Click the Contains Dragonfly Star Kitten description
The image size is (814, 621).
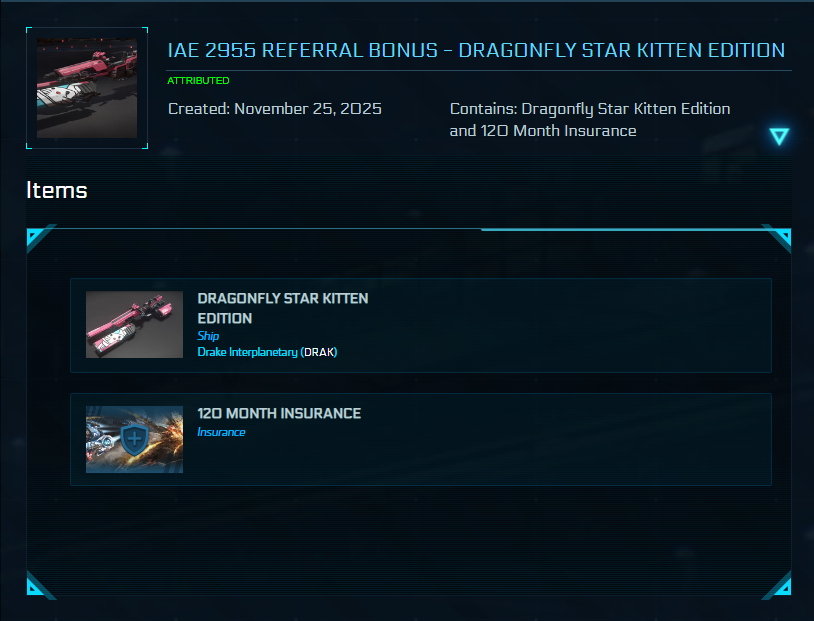[590, 119]
